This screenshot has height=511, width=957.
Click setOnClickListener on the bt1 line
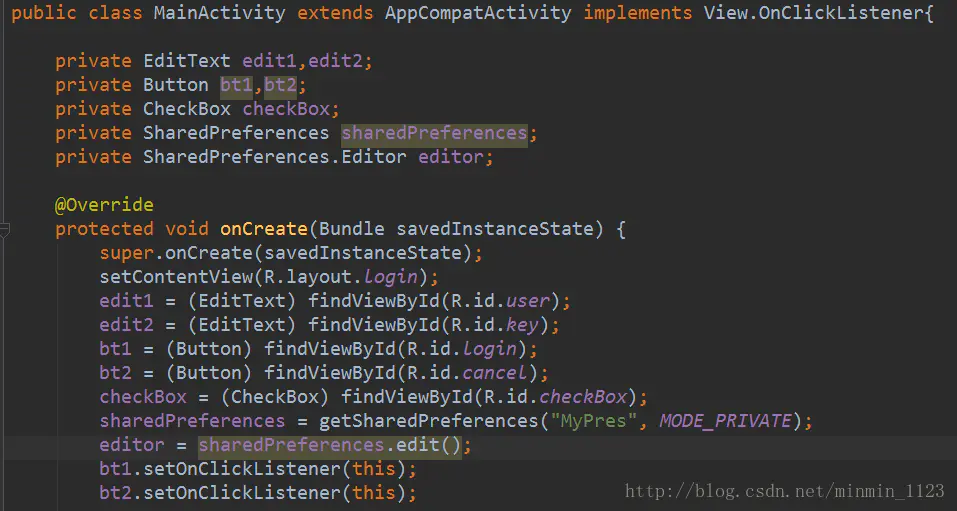[x=242, y=469]
